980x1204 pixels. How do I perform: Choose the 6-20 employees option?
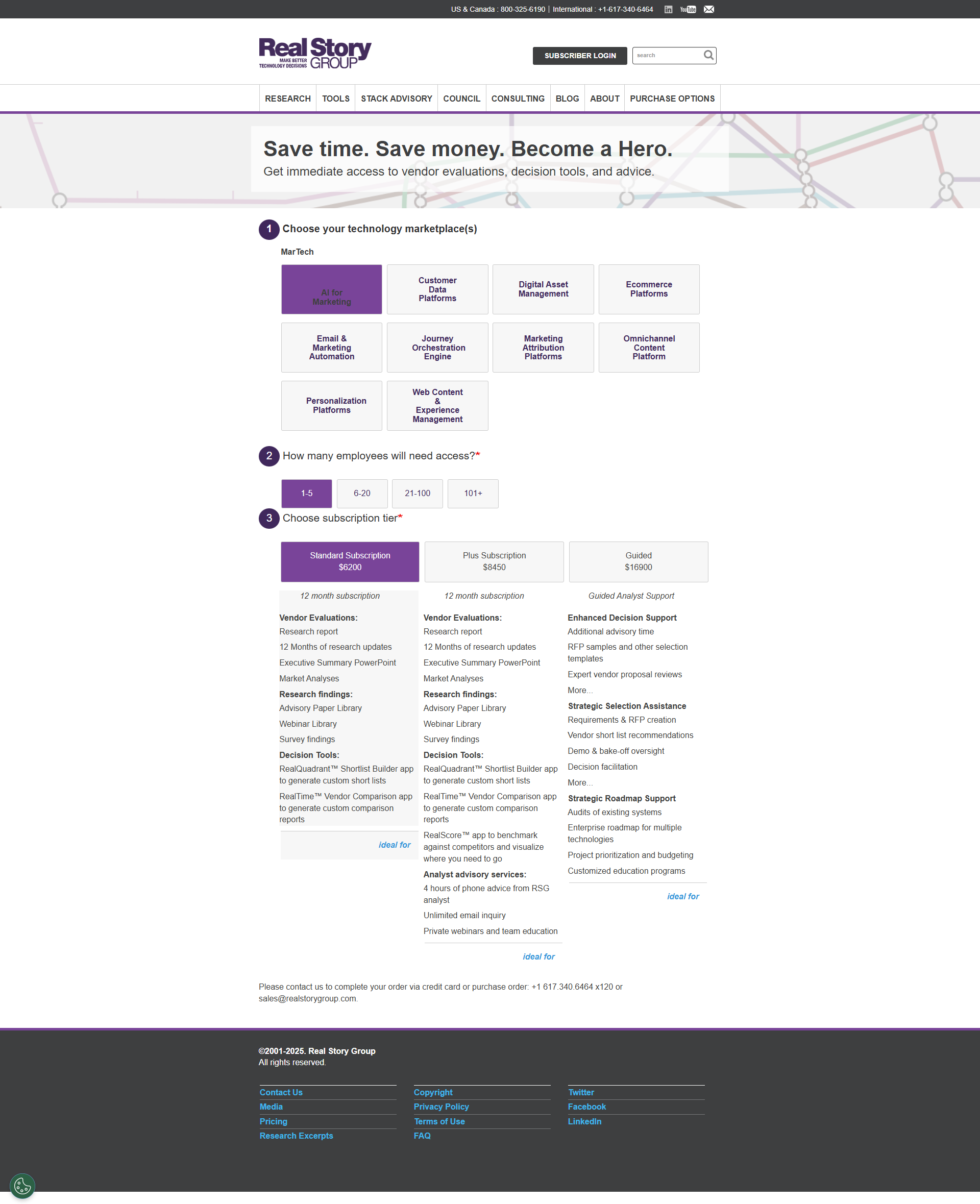pyautogui.click(x=362, y=494)
